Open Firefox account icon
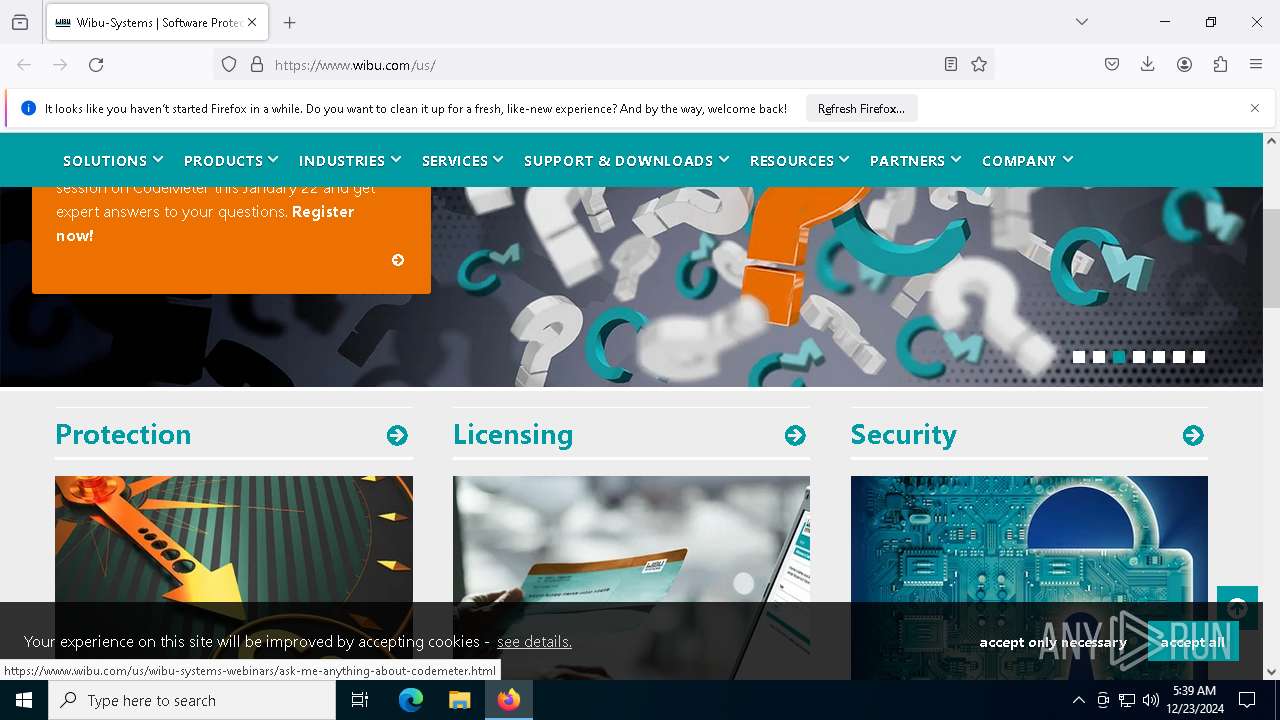 point(1184,65)
